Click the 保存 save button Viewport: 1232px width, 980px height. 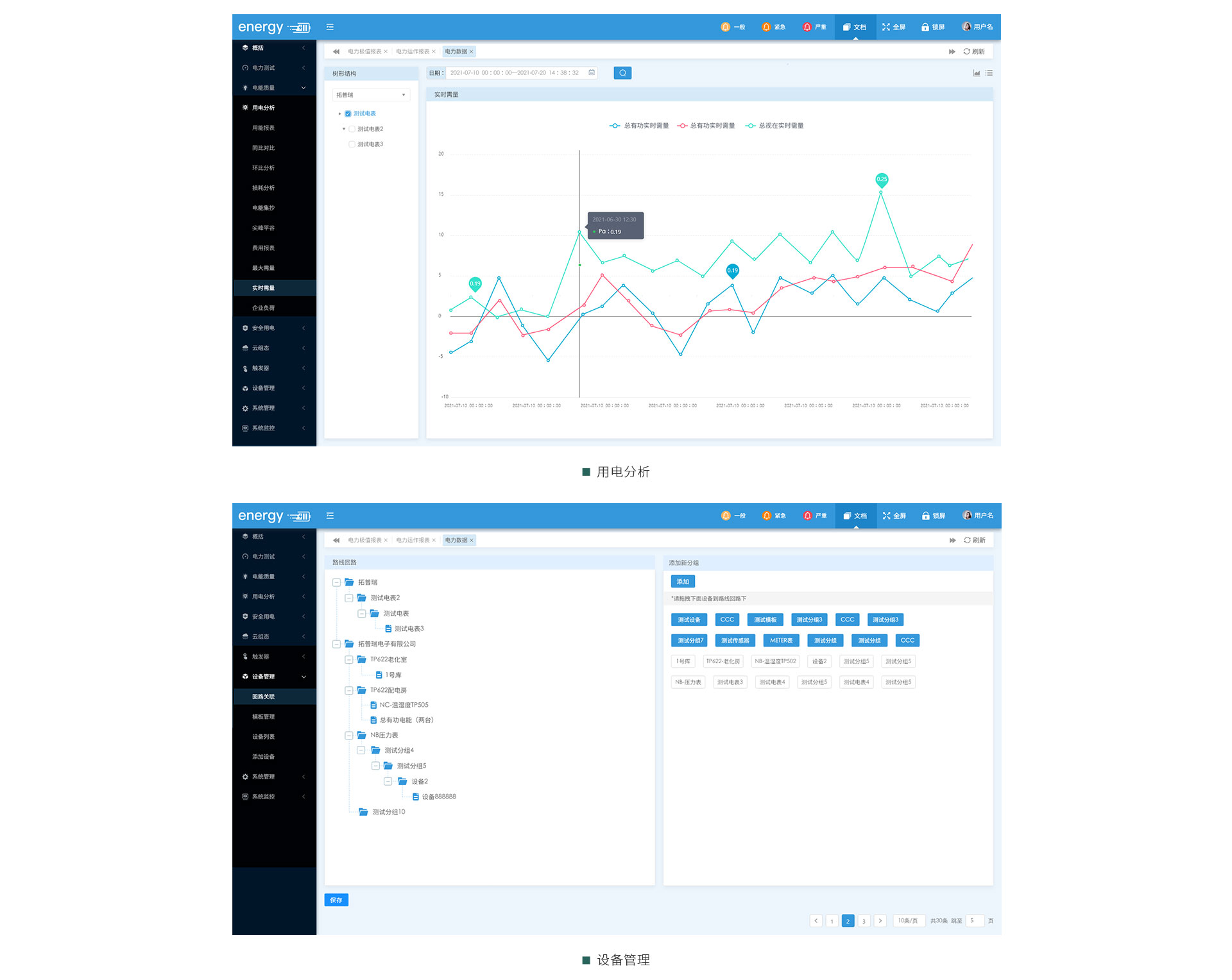(x=336, y=900)
